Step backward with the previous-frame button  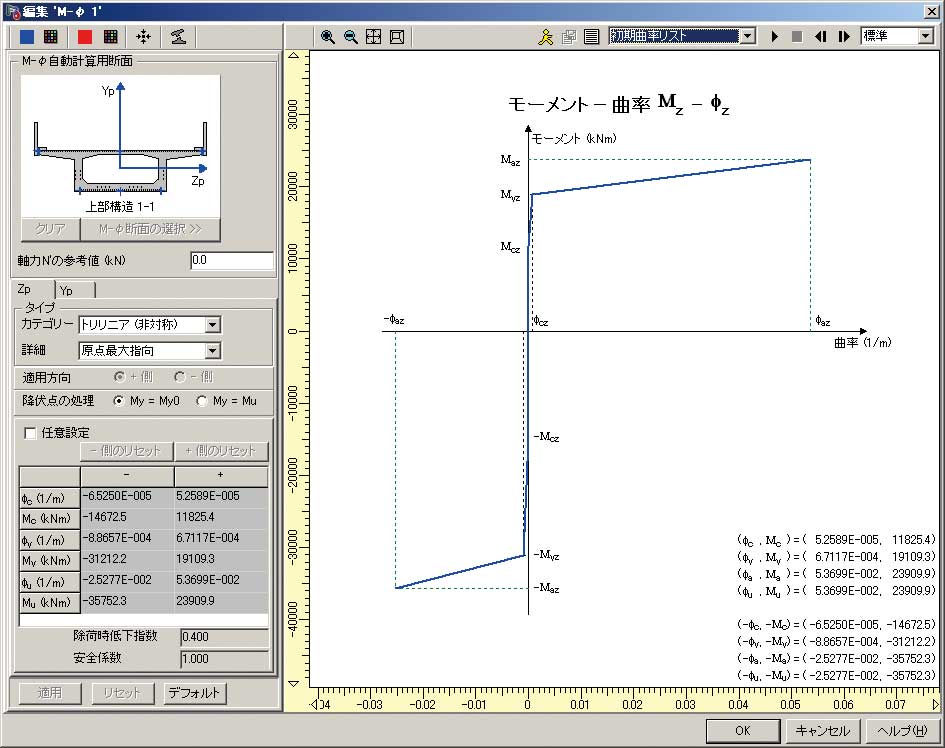tap(820, 37)
